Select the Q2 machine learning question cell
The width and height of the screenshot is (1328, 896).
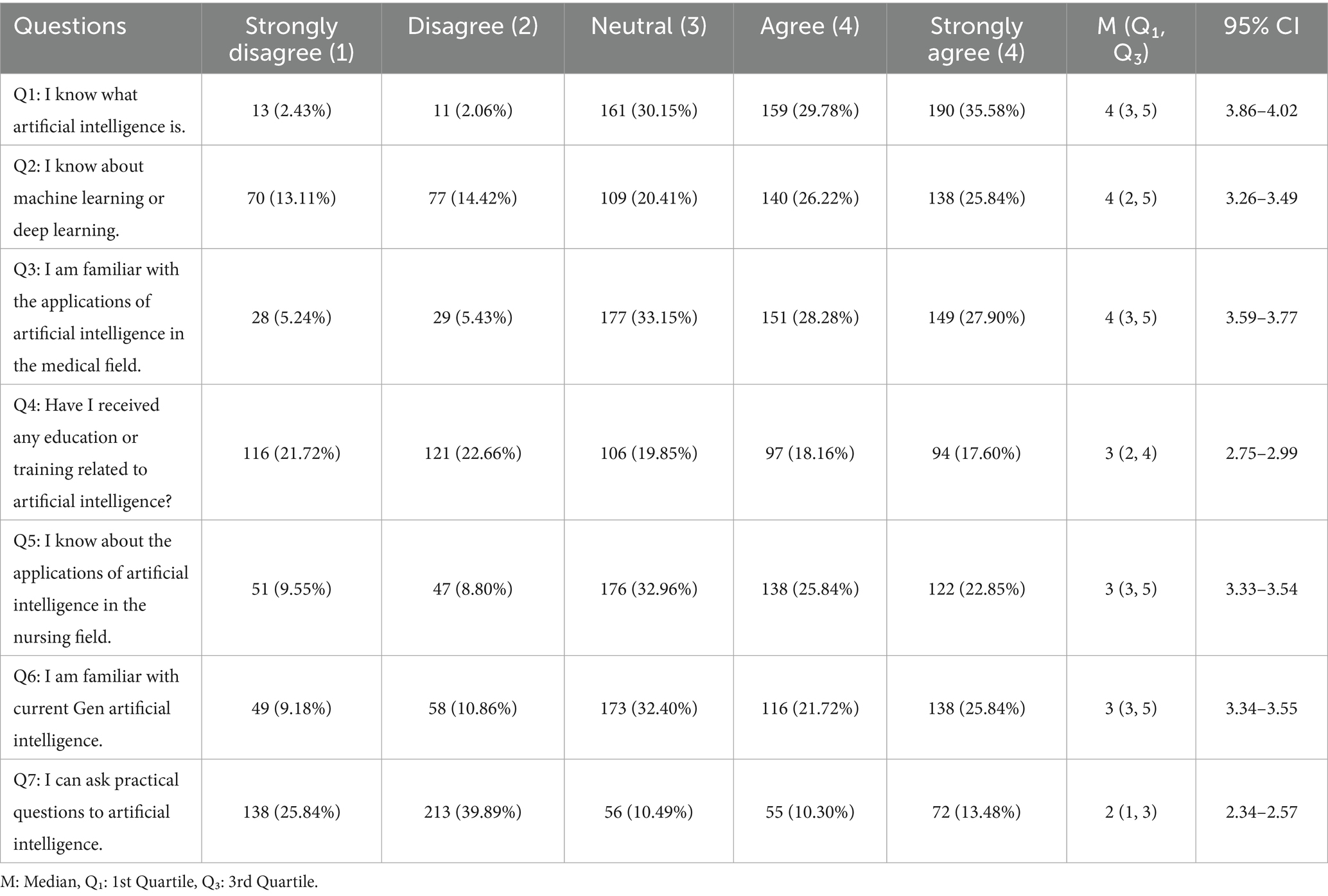89,198
